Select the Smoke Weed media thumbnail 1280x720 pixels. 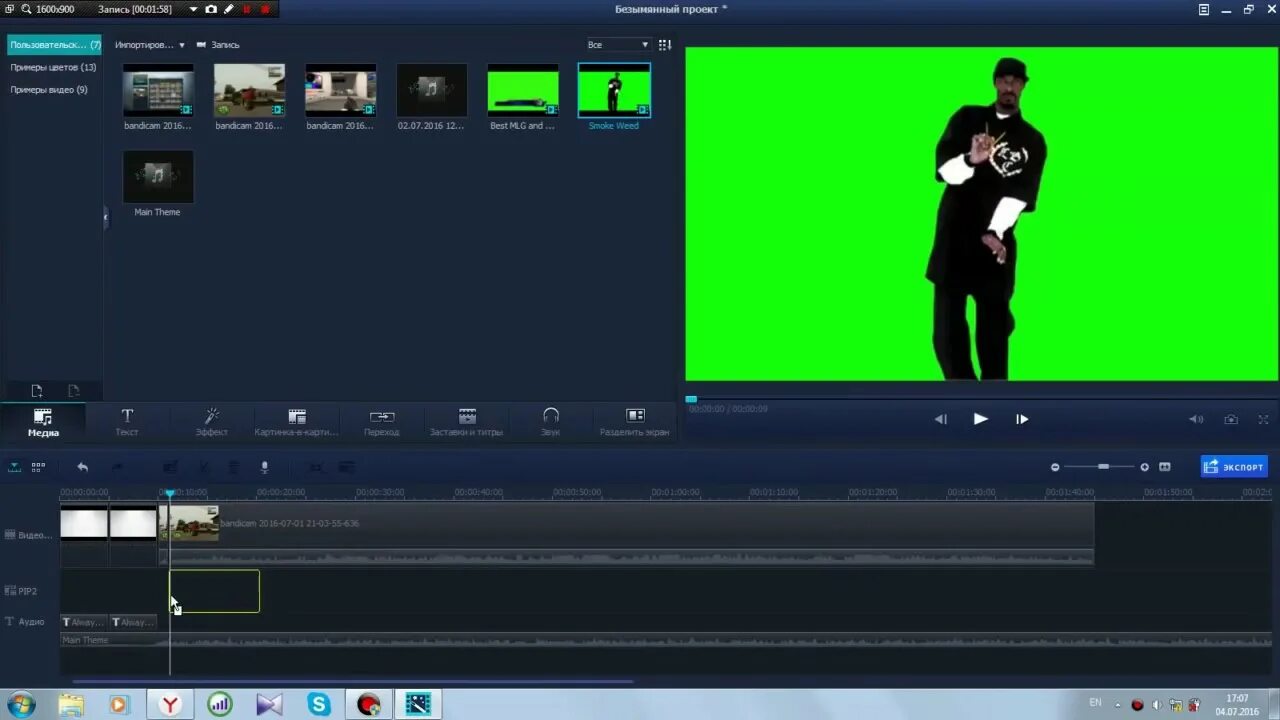(x=614, y=91)
